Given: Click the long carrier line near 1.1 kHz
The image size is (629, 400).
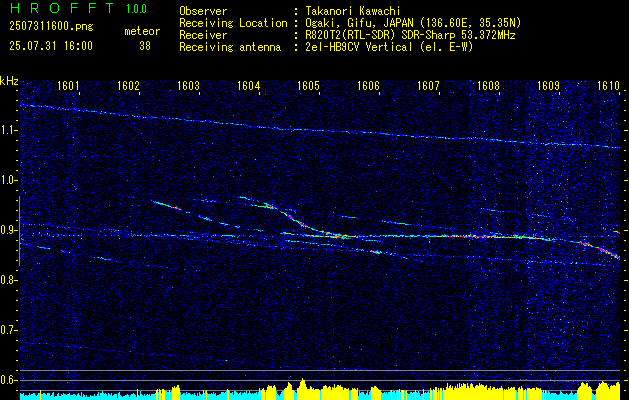Looking at the screenshot, I should point(320,127).
